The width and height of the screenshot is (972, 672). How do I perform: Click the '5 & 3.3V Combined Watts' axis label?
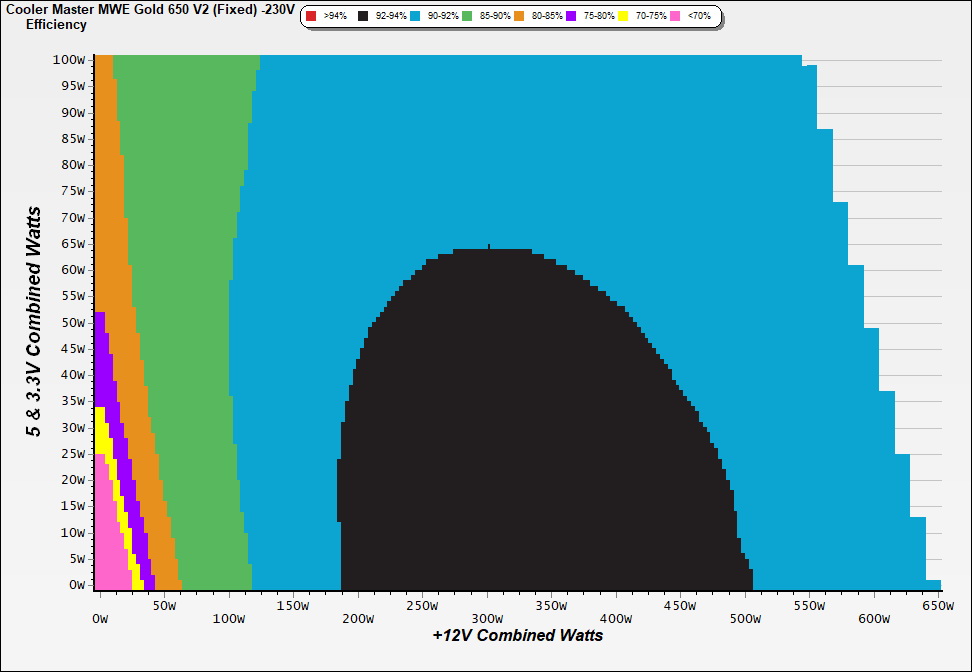tap(35, 322)
